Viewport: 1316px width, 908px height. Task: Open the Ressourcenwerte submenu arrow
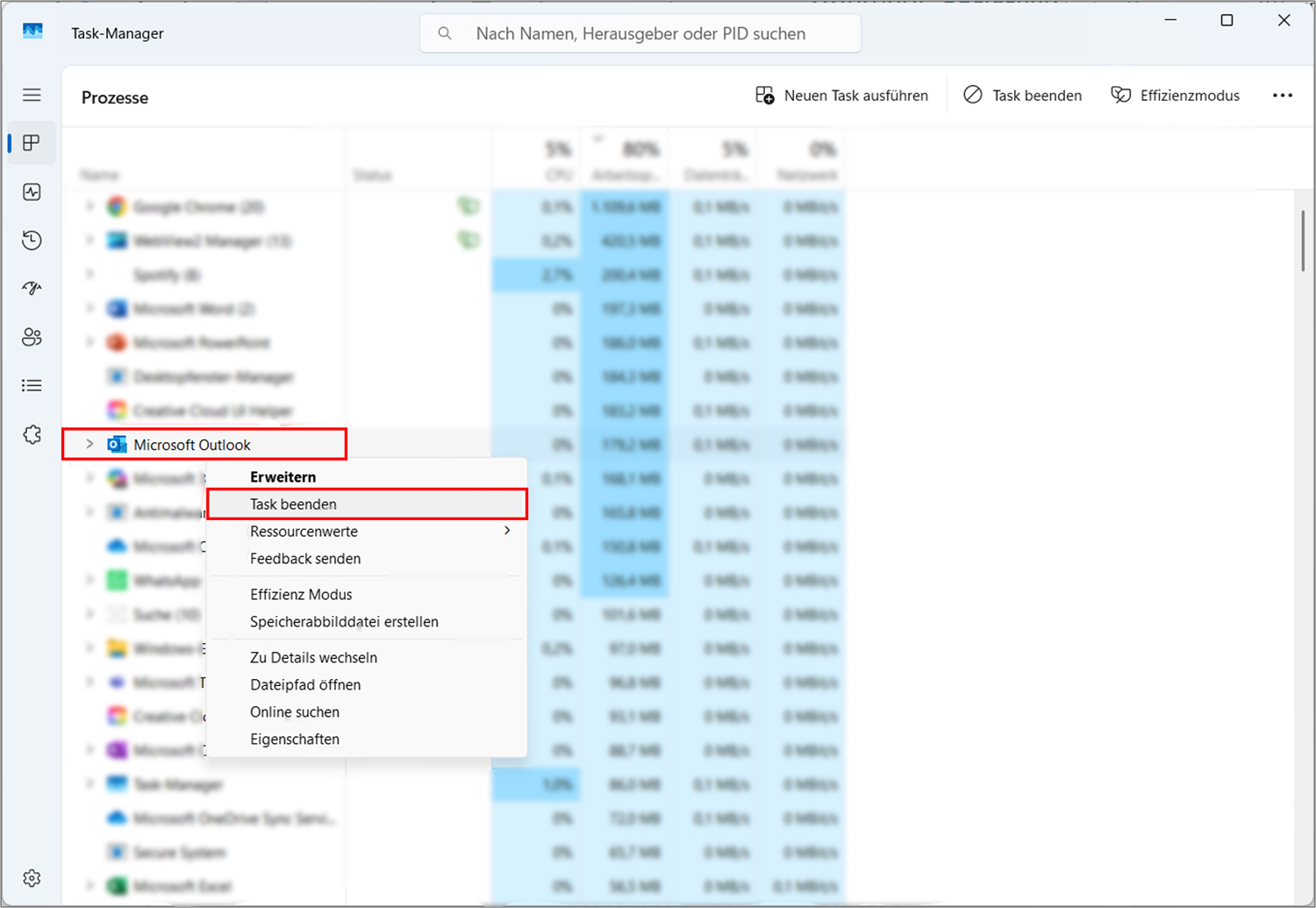click(x=507, y=531)
